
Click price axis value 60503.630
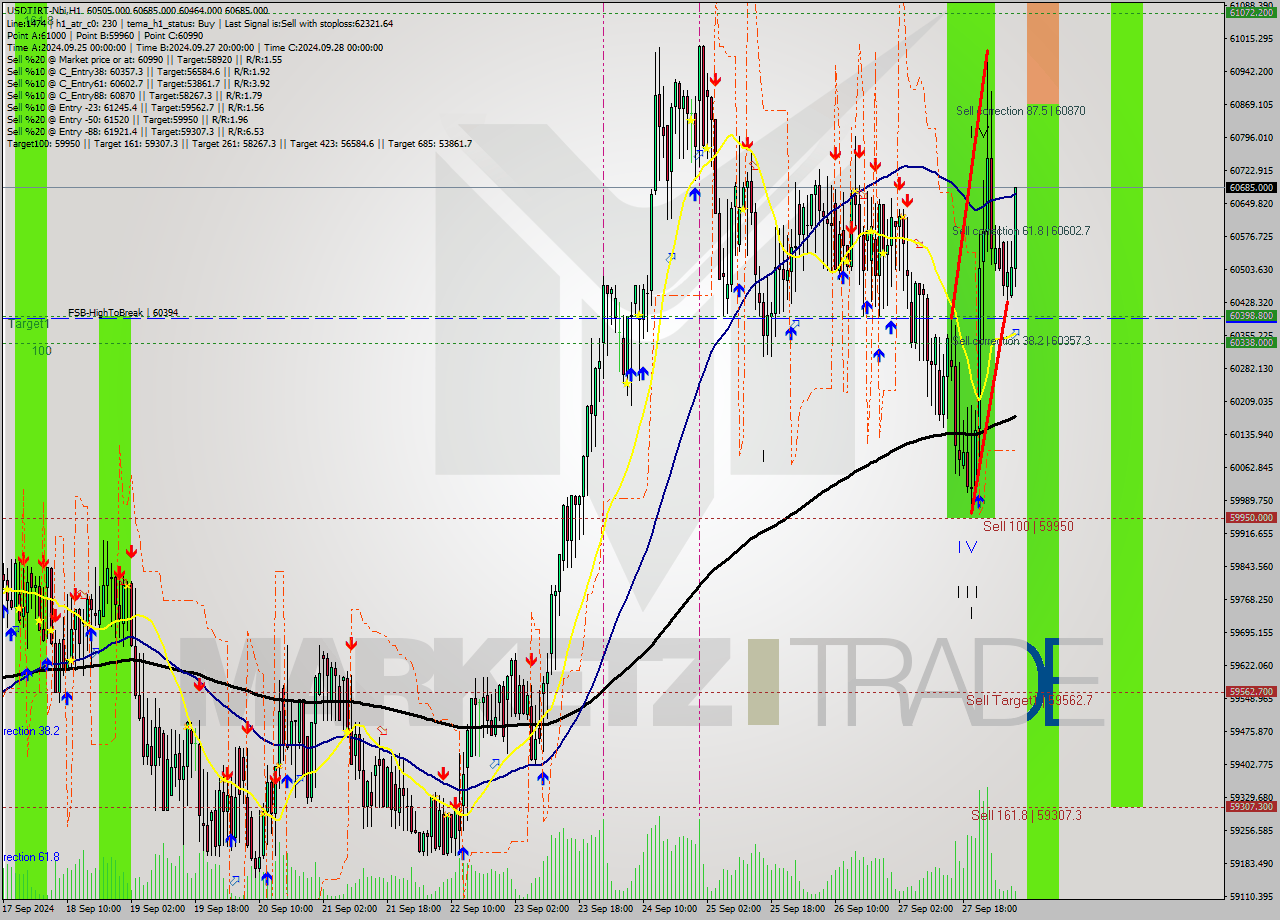click(1251, 269)
